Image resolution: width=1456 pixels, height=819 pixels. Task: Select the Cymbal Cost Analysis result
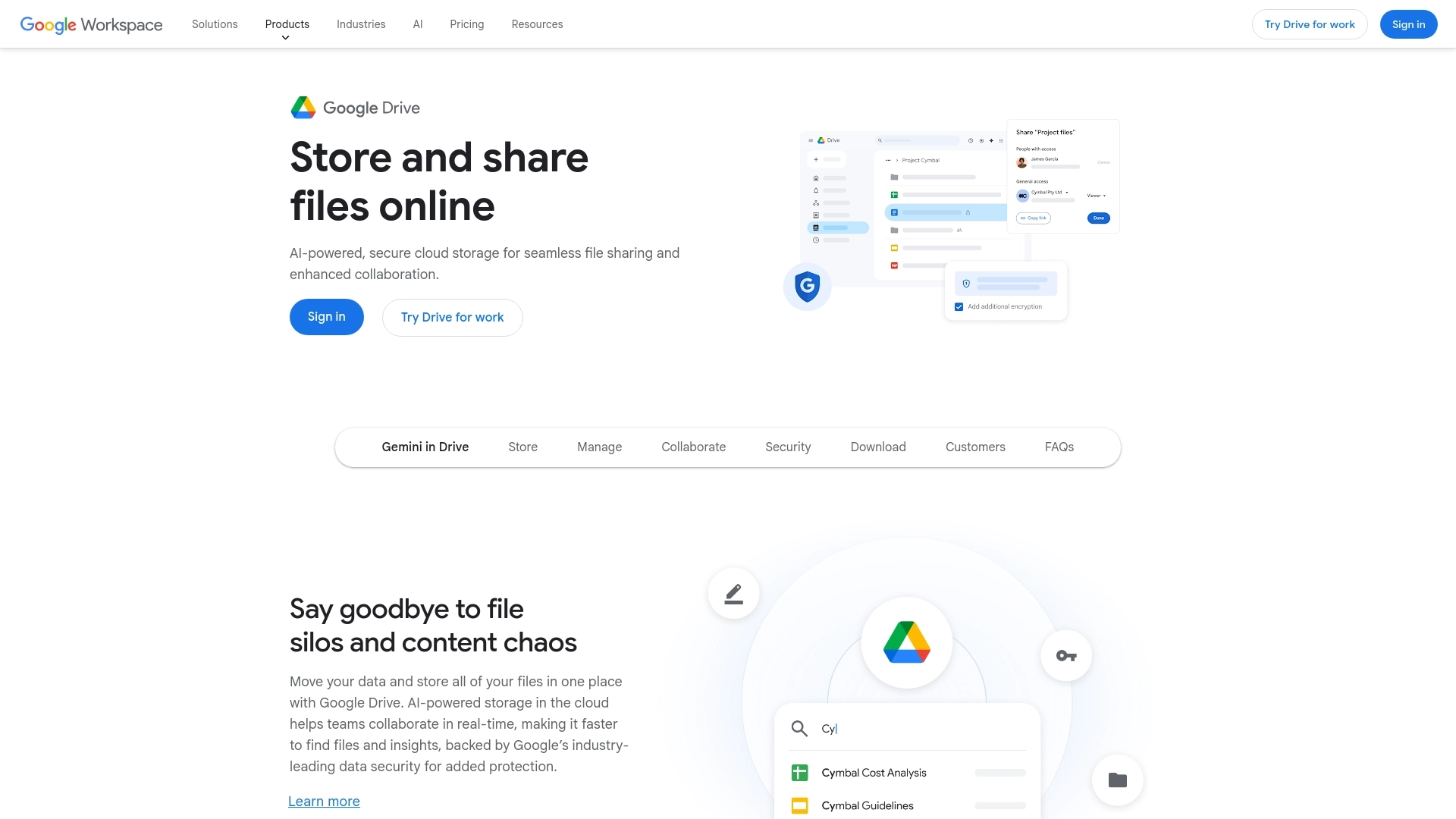(907, 773)
